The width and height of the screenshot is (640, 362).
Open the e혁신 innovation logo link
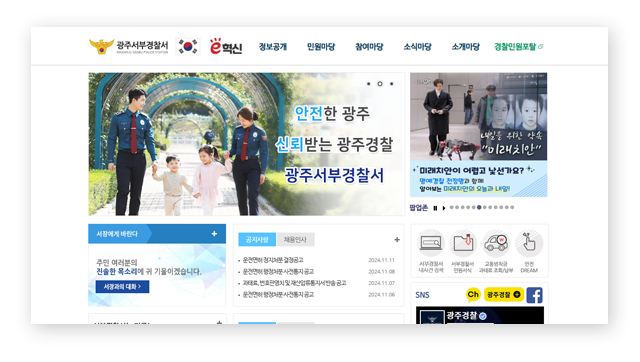(x=226, y=47)
